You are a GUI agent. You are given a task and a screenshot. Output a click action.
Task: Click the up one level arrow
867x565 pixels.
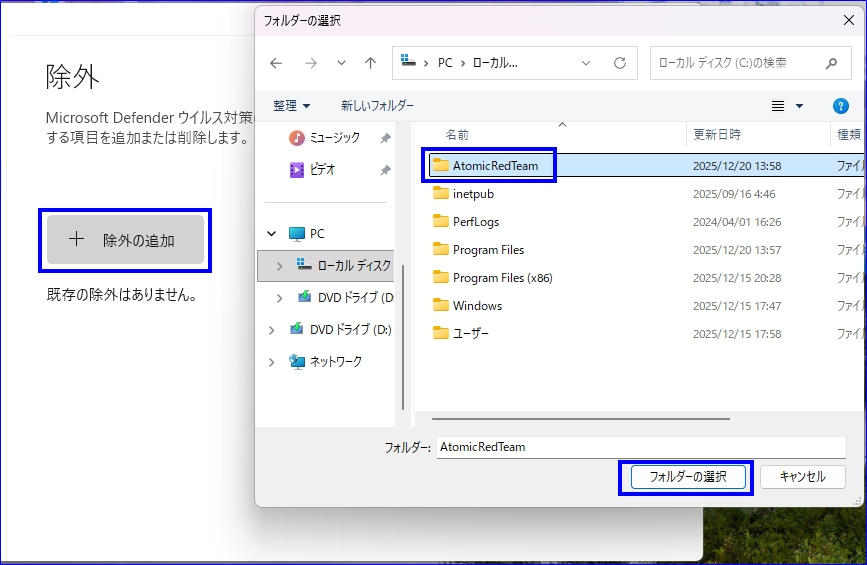pyautogui.click(x=370, y=63)
